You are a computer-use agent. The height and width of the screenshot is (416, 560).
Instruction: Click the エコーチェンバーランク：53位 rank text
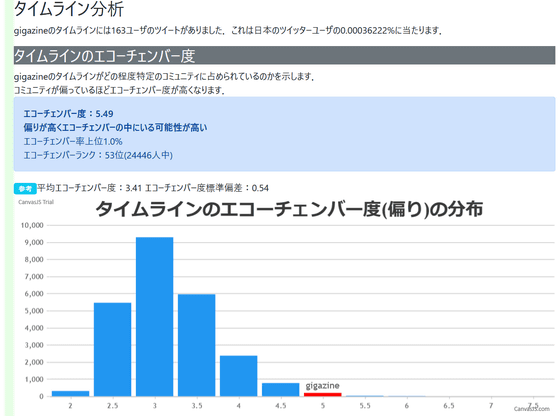(98, 155)
